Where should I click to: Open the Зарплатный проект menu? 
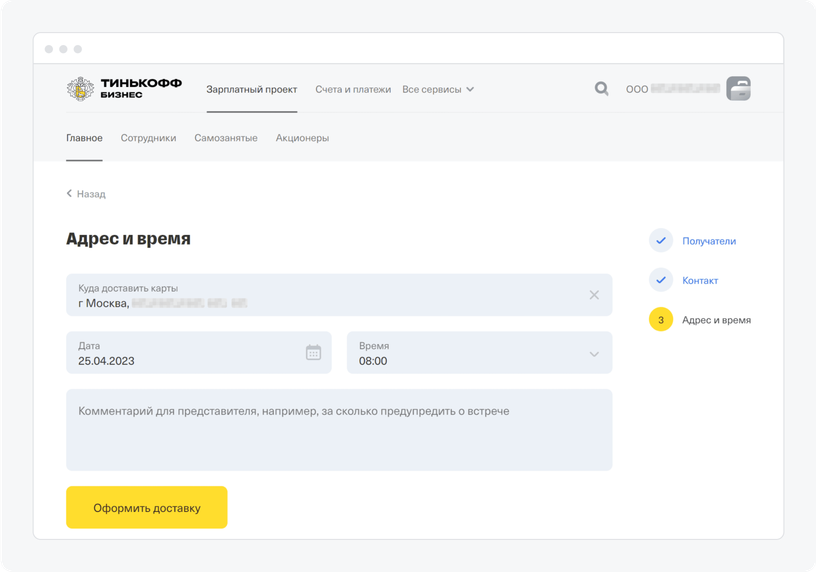[x=251, y=89]
